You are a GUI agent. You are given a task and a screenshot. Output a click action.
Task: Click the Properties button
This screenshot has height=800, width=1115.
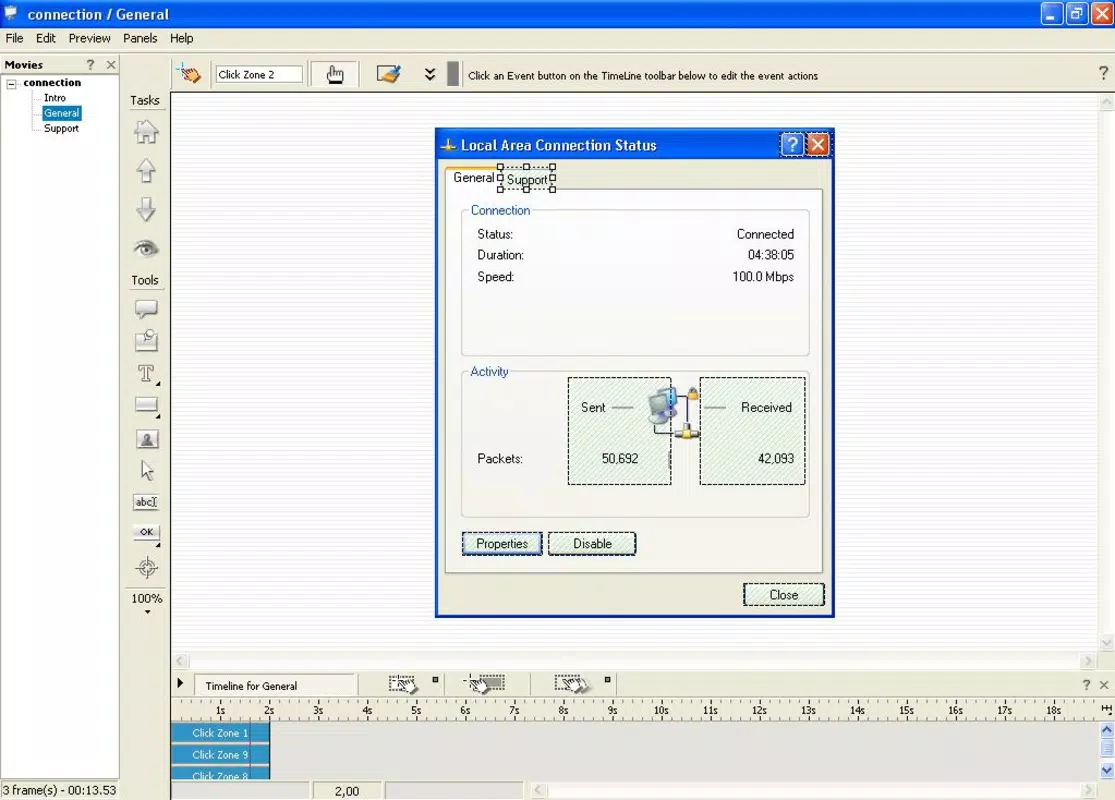pos(502,543)
